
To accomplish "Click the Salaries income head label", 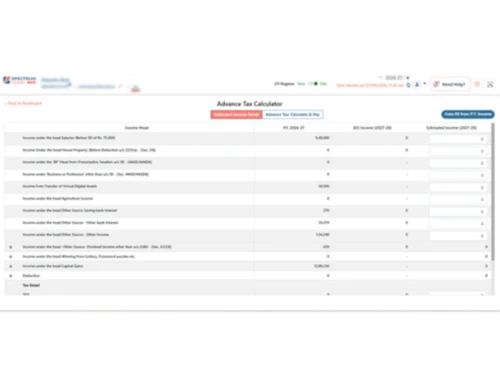I will (69, 138).
